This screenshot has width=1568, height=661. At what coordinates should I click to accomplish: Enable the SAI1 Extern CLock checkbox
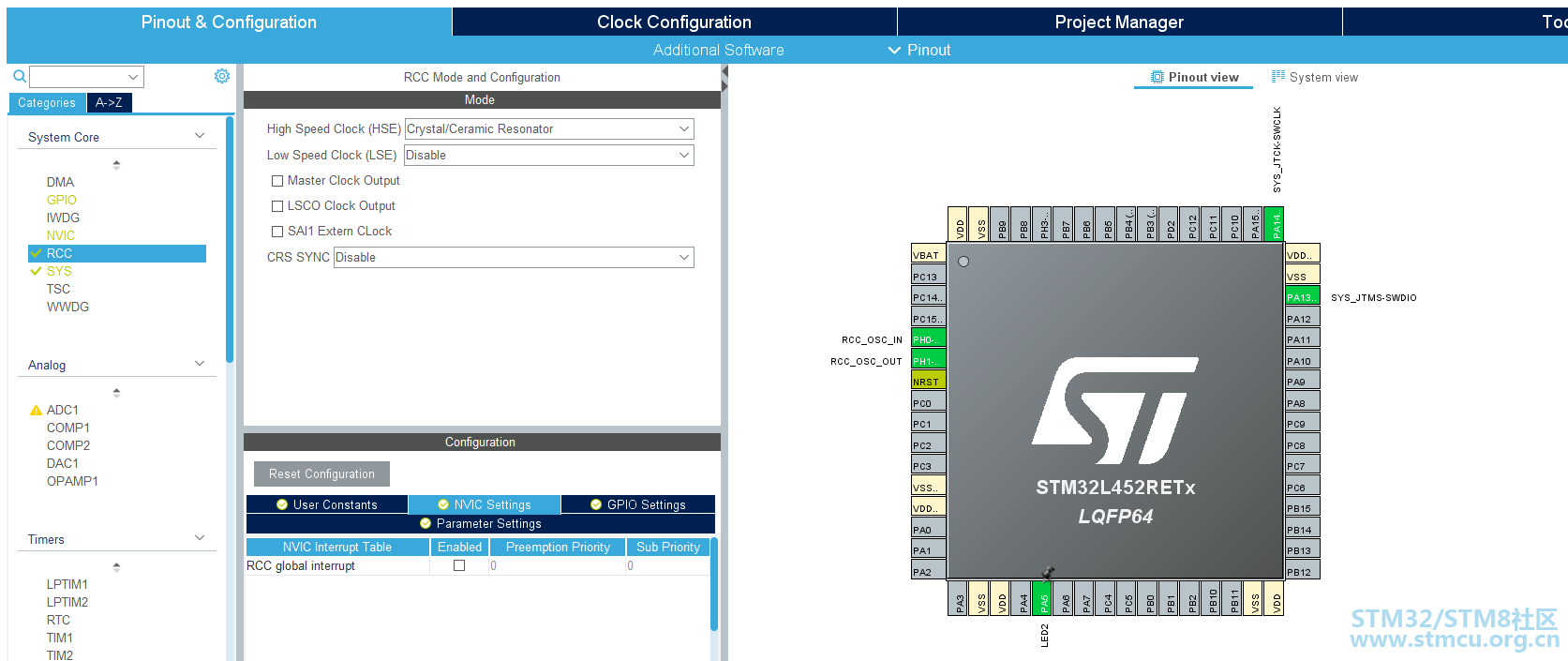tap(277, 232)
